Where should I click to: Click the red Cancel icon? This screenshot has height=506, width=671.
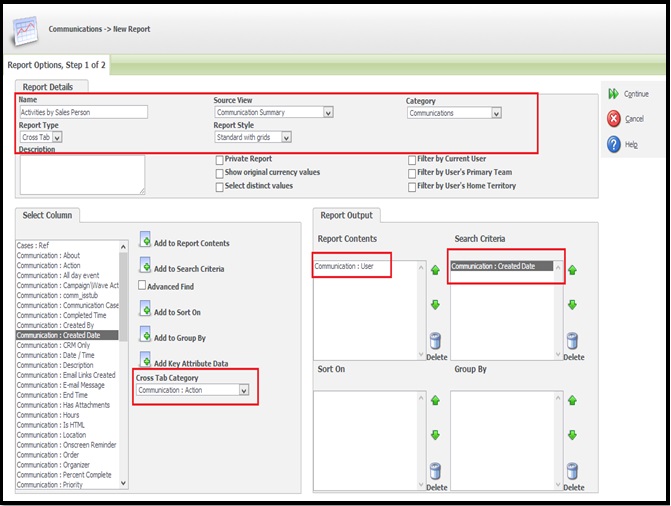[x=612, y=119]
